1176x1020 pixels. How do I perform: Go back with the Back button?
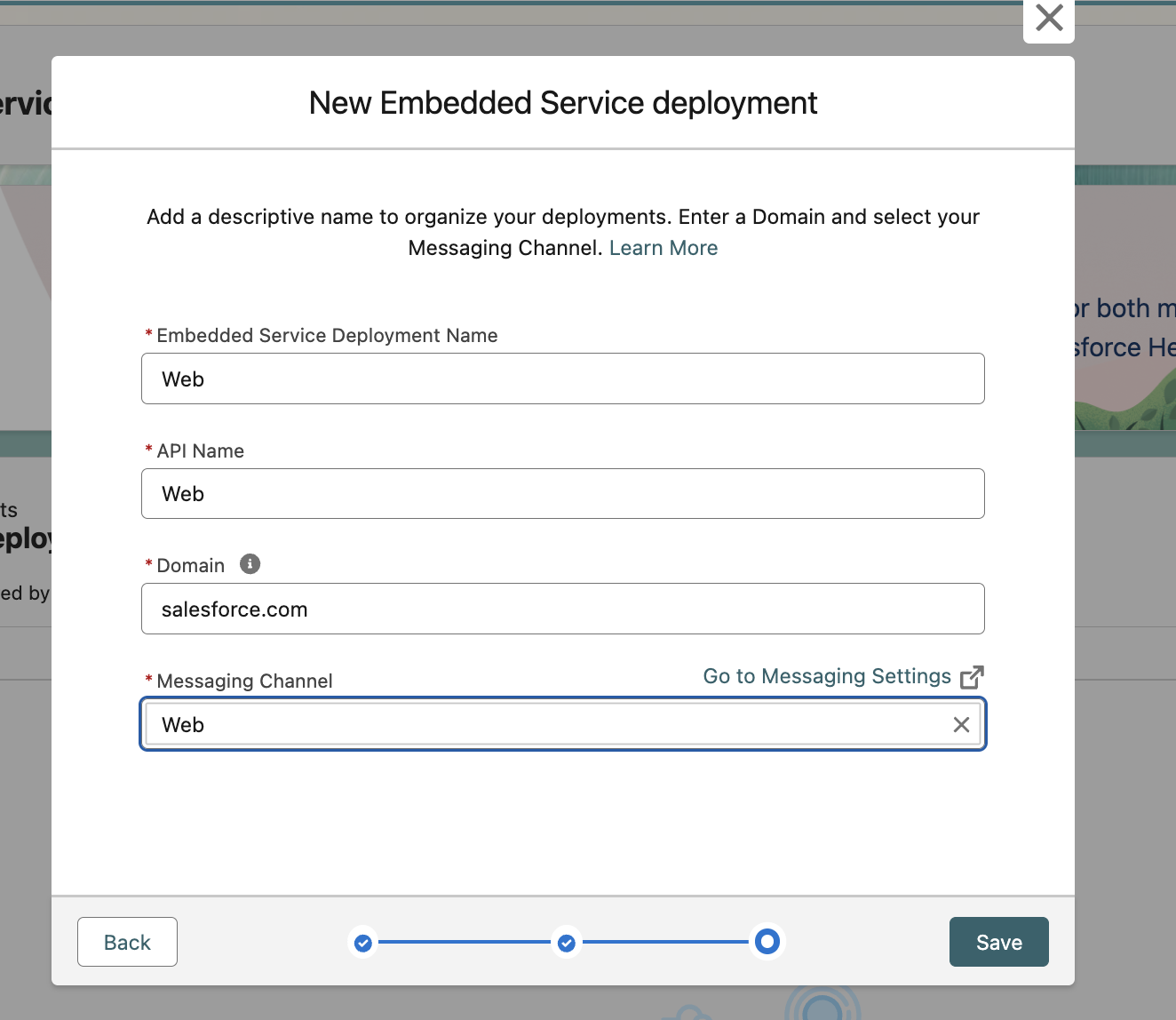coord(127,942)
